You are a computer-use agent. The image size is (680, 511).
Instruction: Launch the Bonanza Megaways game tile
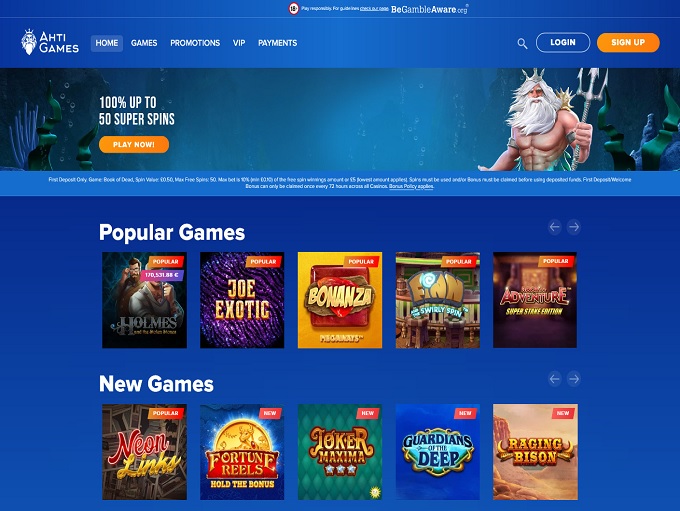tap(340, 300)
